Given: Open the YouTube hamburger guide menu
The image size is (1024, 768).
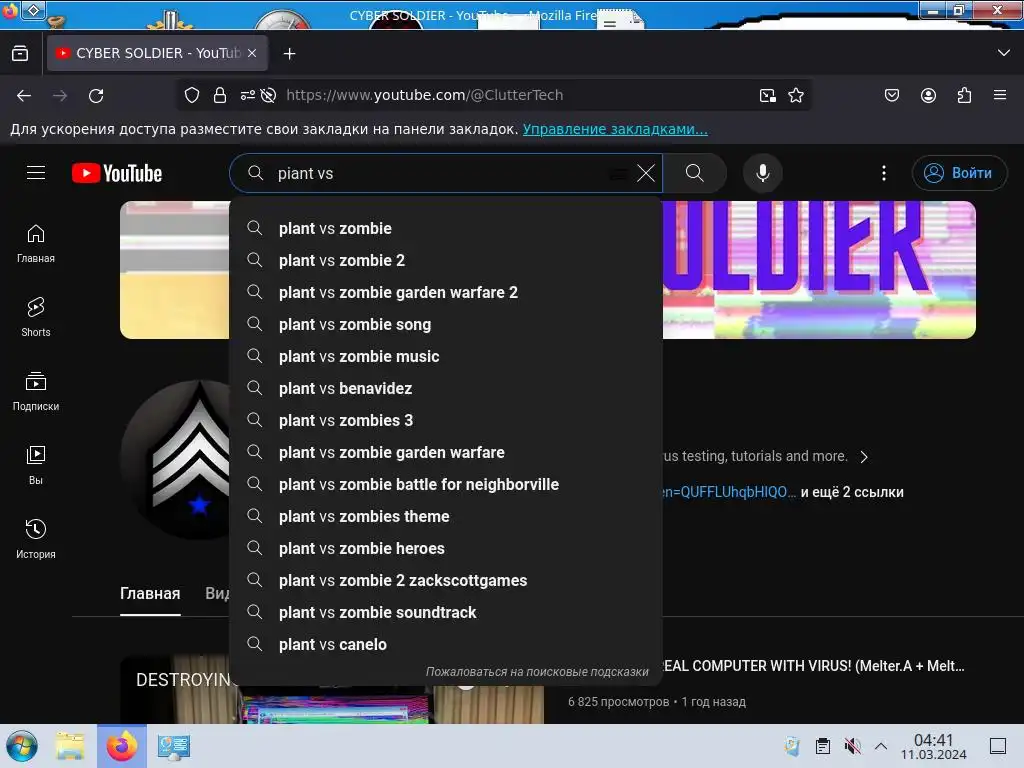Looking at the screenshot, I should pyautogui.click(x=36, y=172).
